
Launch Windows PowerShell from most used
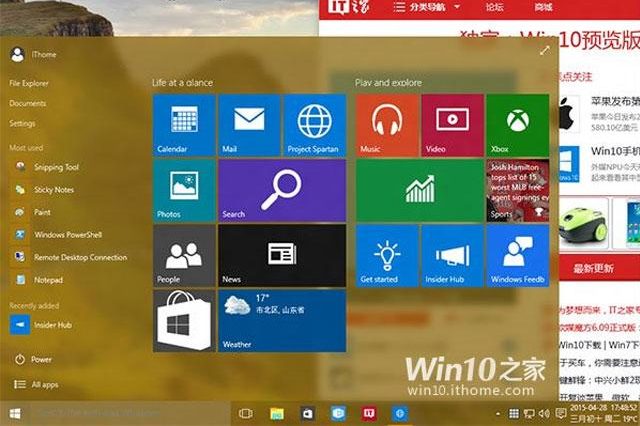(58, 235)
